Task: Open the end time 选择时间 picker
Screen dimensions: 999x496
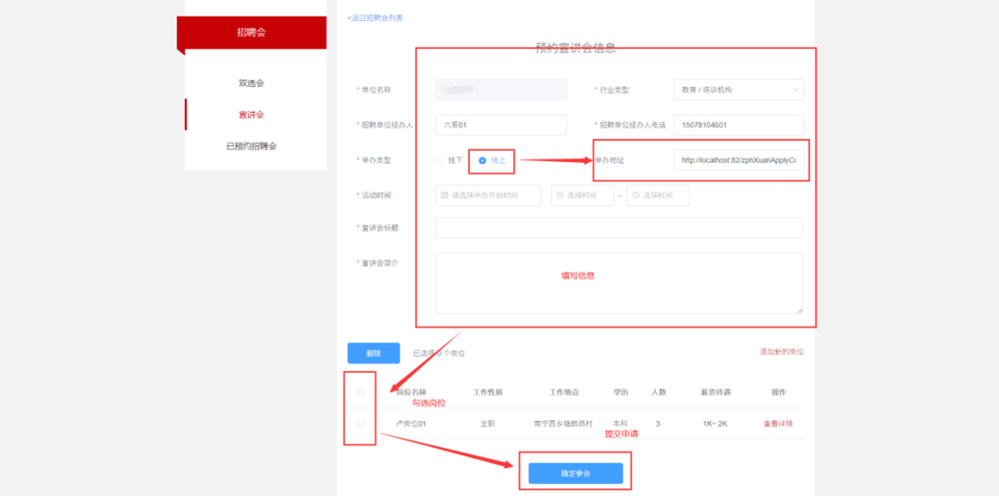Action: coord(658,195)
